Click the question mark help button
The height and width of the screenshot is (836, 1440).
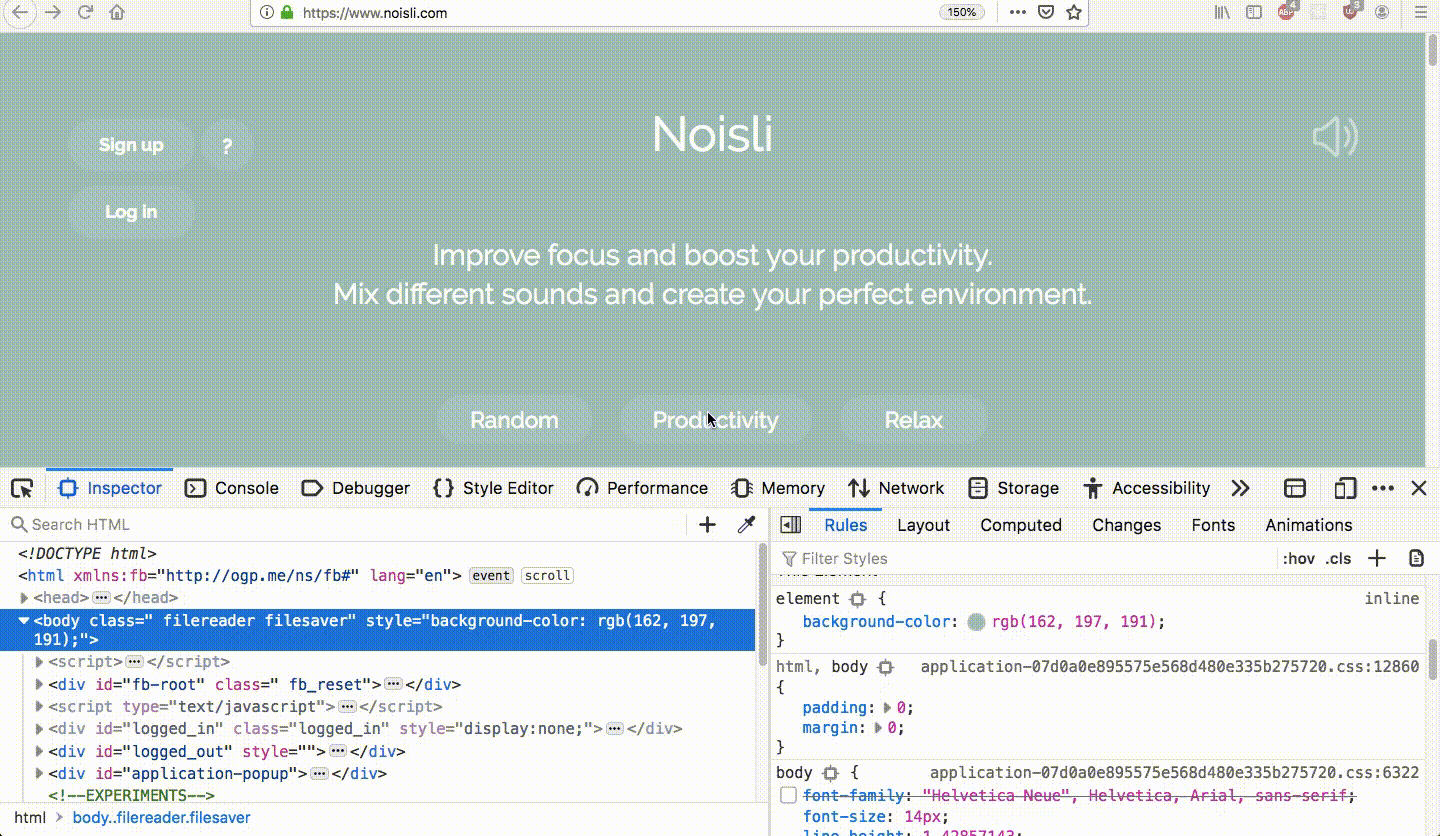[227, 146]
